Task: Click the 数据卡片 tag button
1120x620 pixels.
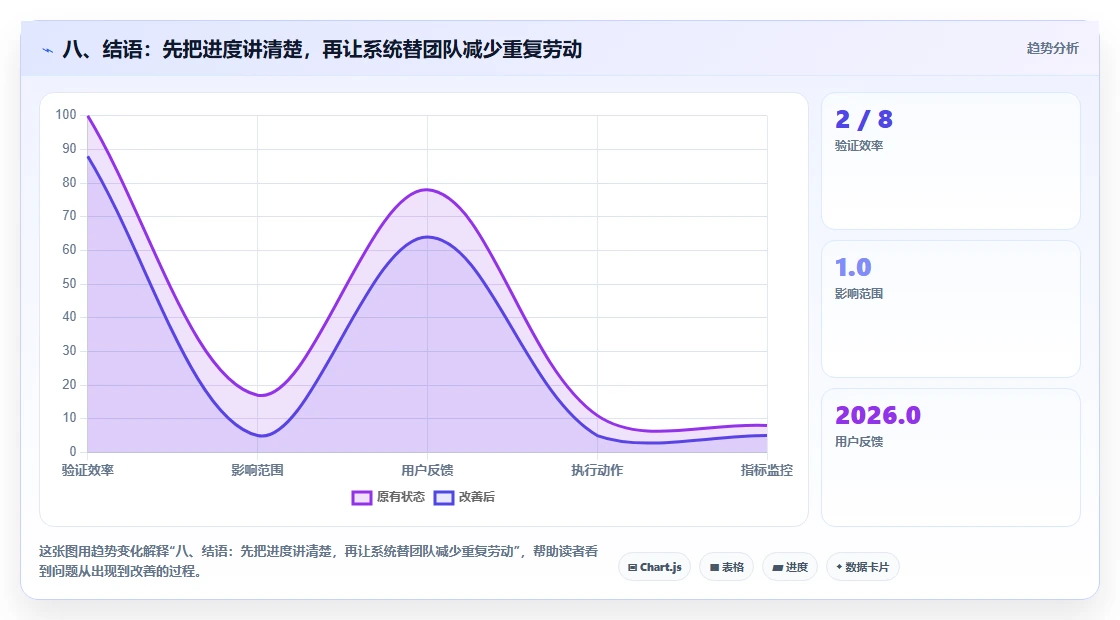Action: 862,567
